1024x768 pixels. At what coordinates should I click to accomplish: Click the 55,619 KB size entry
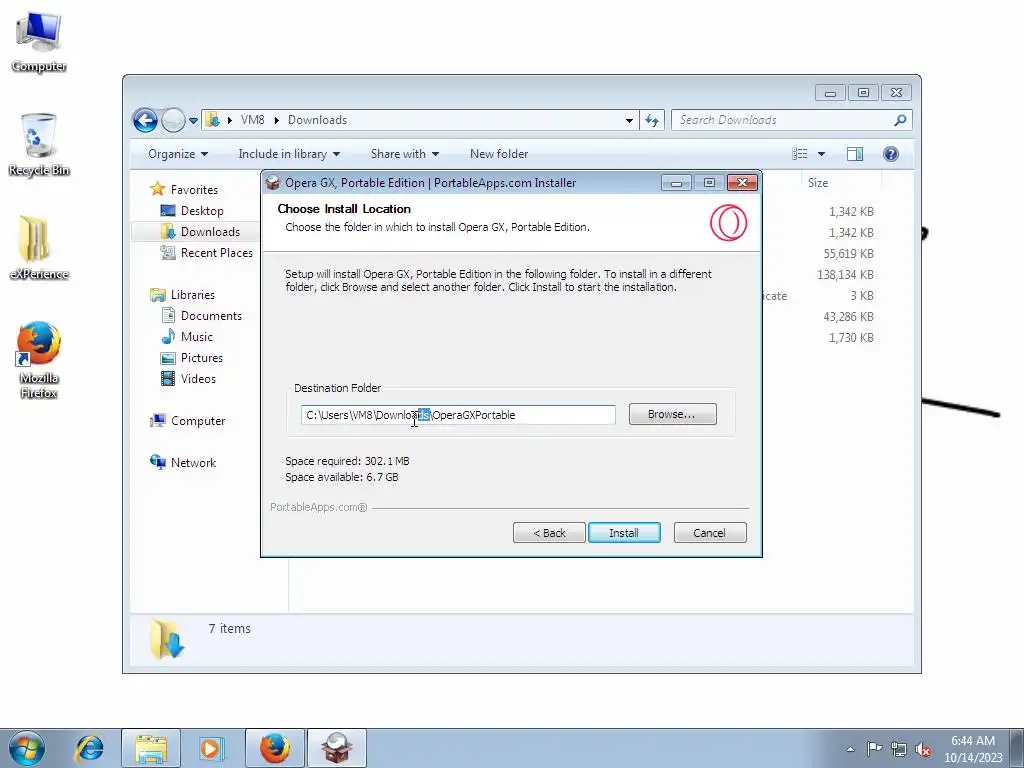tap(848, 254)
